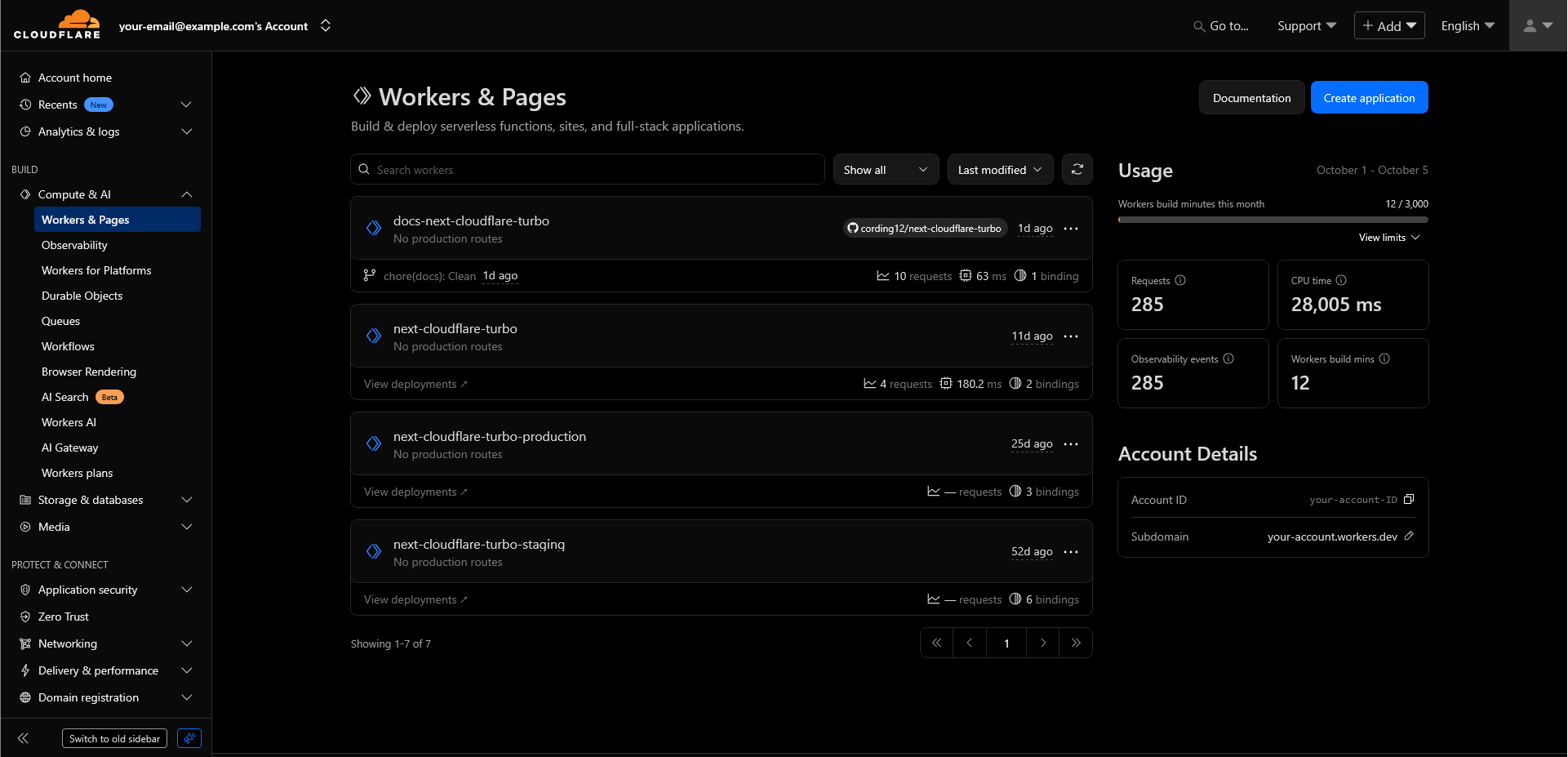The width and height of the screenshot is (1568, 757).
Task: Go to Account home
Action: pyautogui.click(x=75, y=78)
